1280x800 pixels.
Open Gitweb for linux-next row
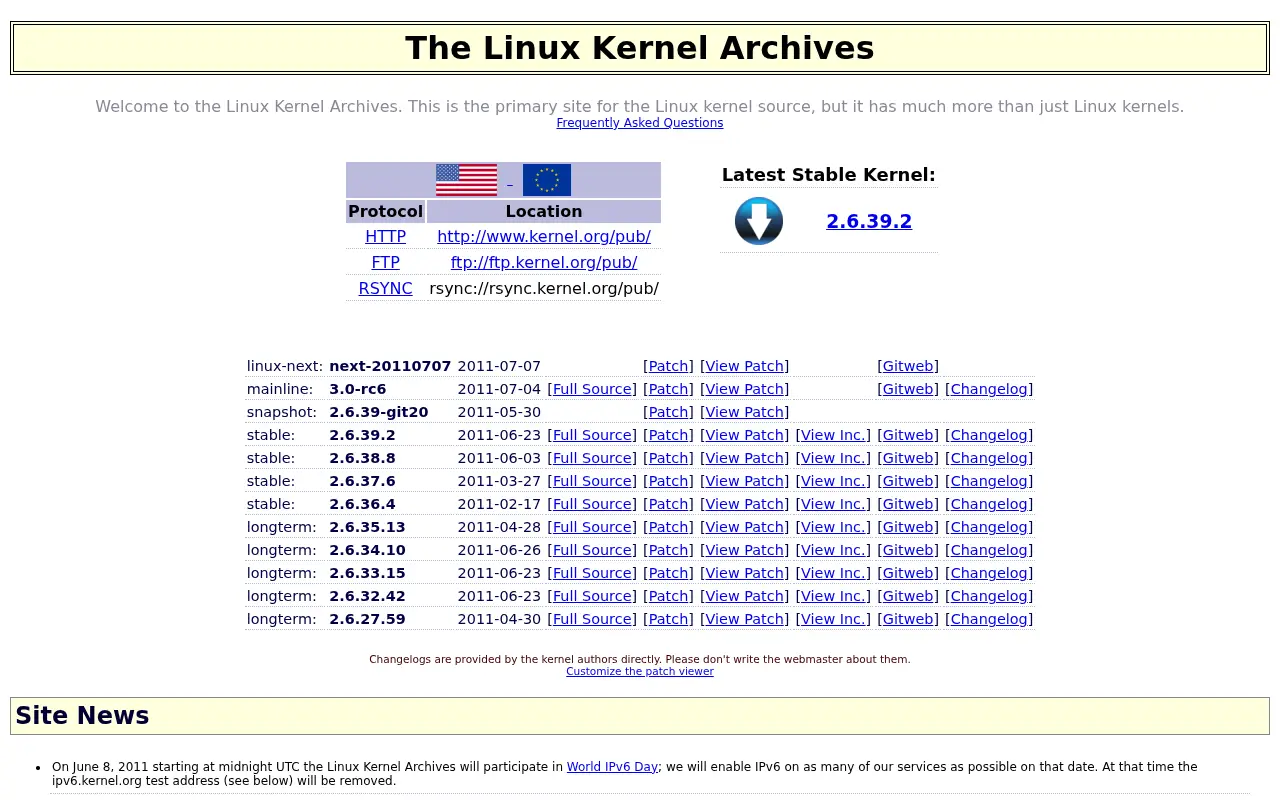coord(908,366)
